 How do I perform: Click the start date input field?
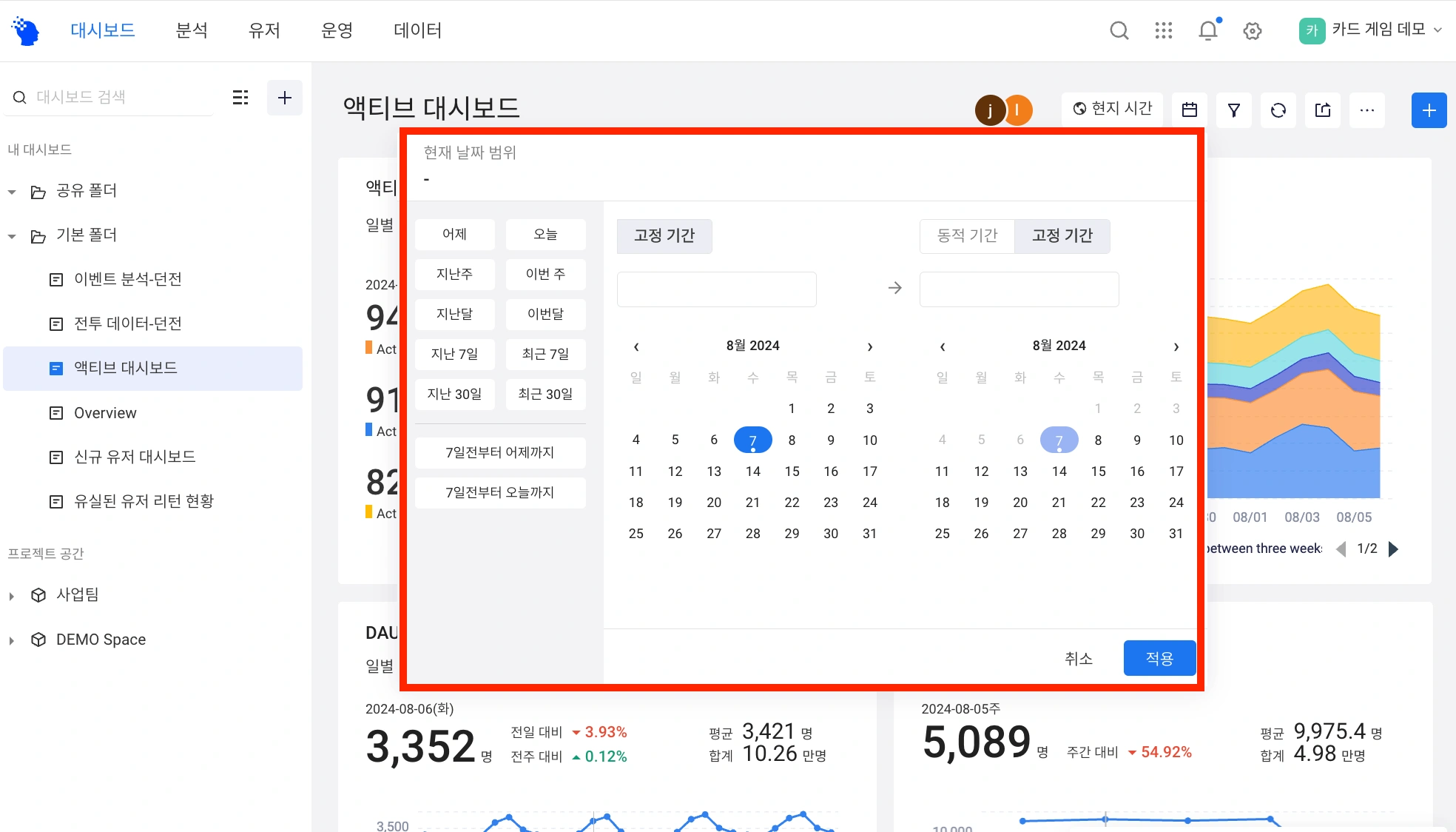pyautogui.click(x=717, y=289)
